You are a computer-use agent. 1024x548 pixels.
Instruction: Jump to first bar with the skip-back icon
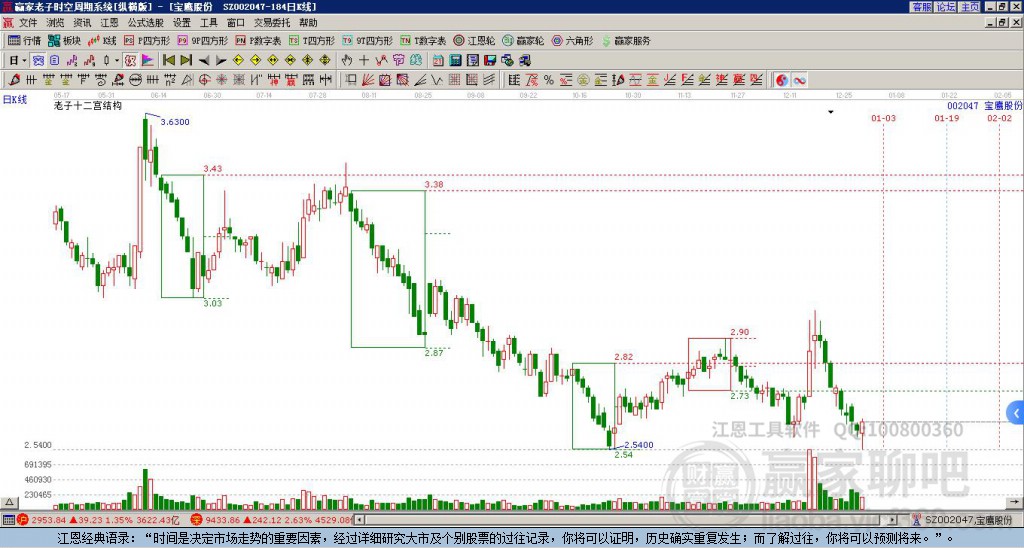coord(168,60)
